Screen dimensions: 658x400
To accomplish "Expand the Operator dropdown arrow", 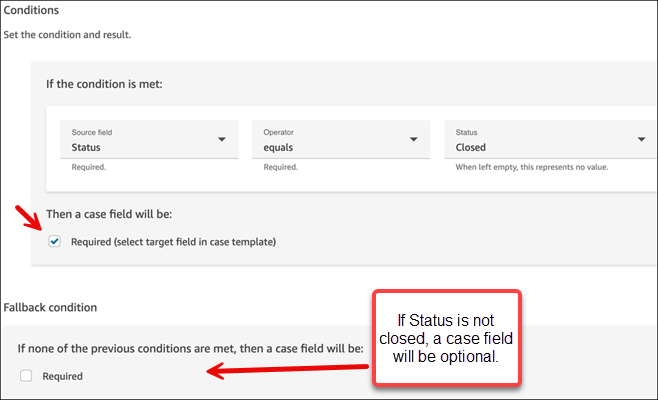I will click(x=414, y=139).
